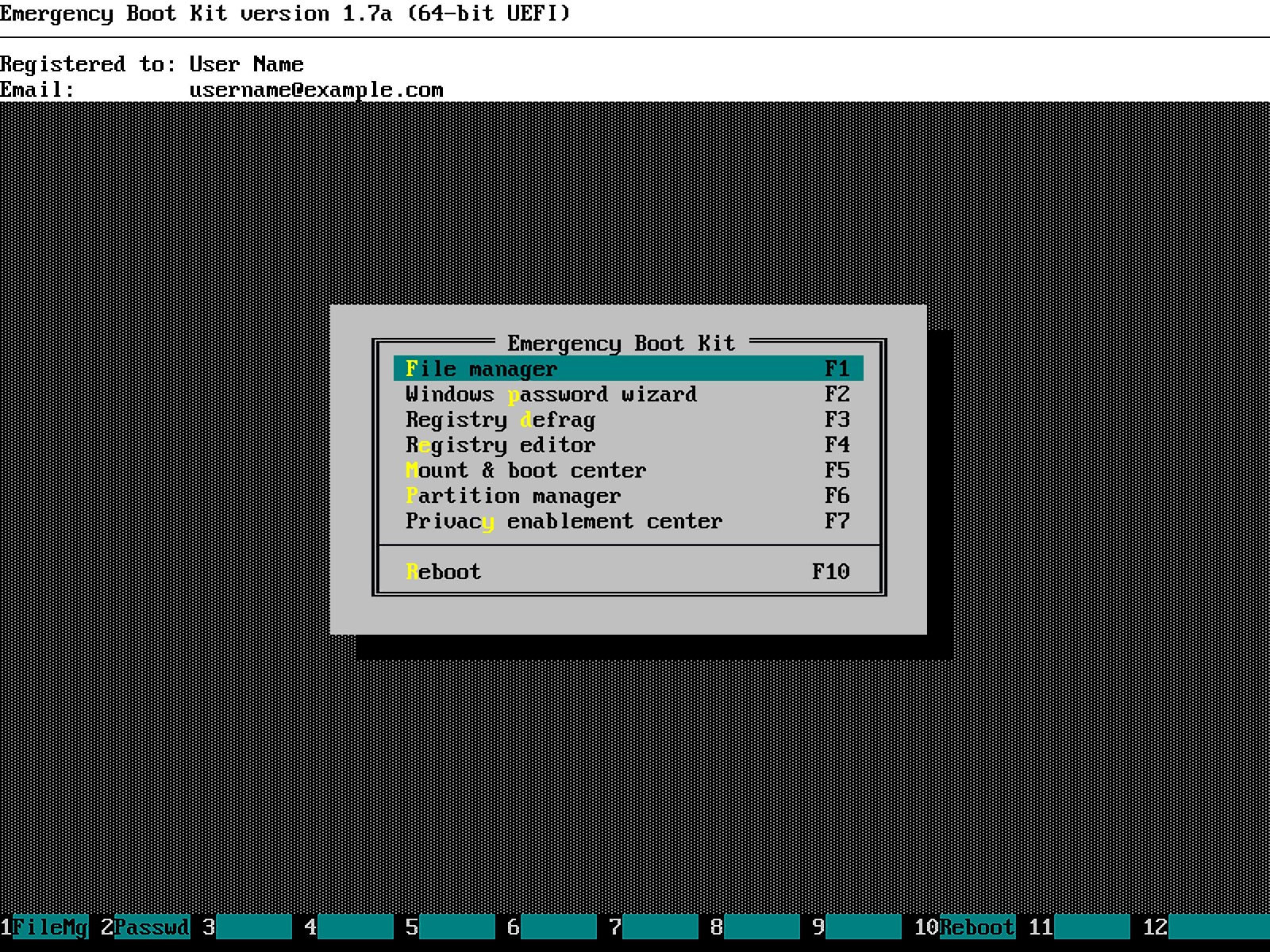1270x952 pixels.
Task: Click the F10 label beside Reboot
Action: pos(830,571)
